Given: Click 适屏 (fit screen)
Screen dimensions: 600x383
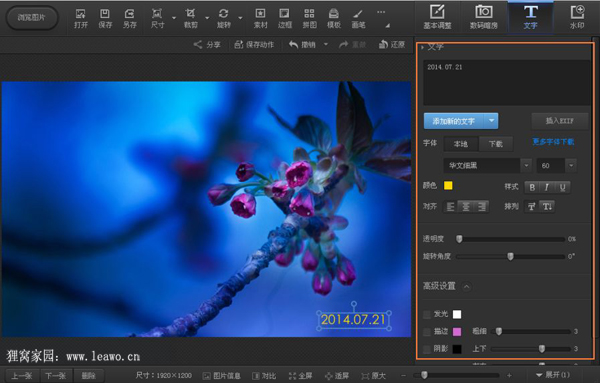Looking at the screenshot, I should (336, 376).
